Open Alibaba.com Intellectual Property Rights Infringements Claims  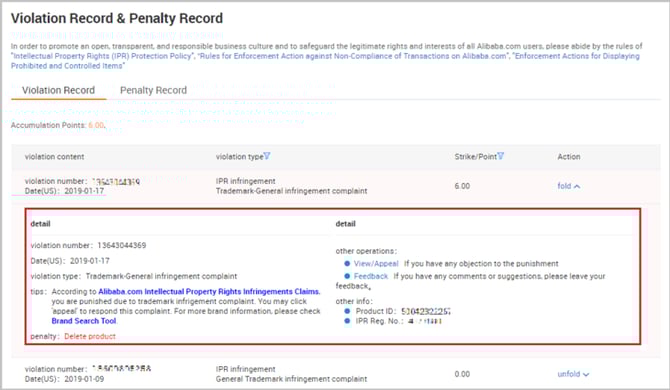pos(209,292)
